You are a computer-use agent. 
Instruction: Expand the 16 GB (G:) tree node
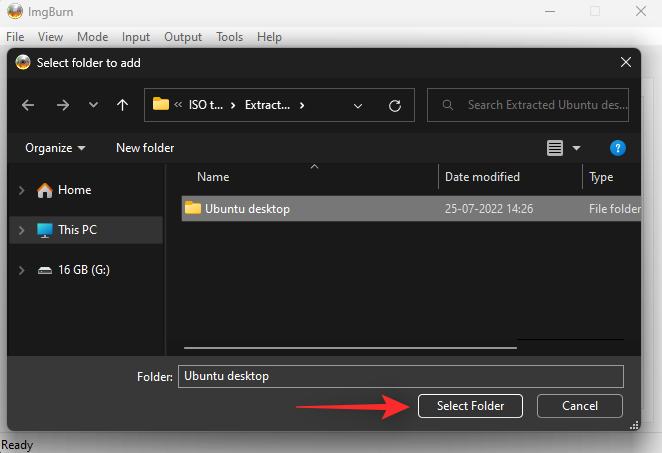click(22, 270)
